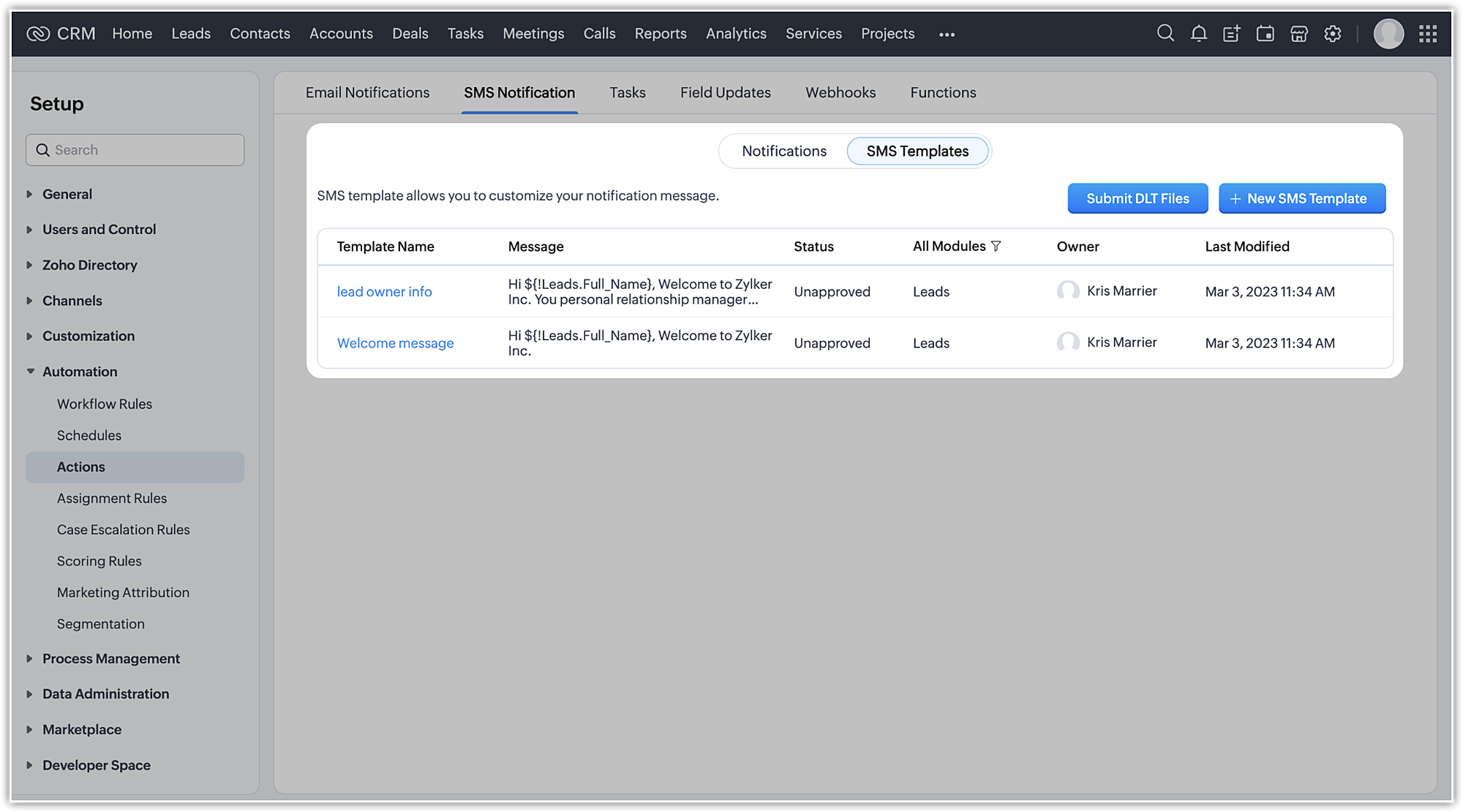The width and height of the screenshot is (1463, 812).
Task: Collapse the Automation section
Action: pyautogui.click(x=79, y=372)
